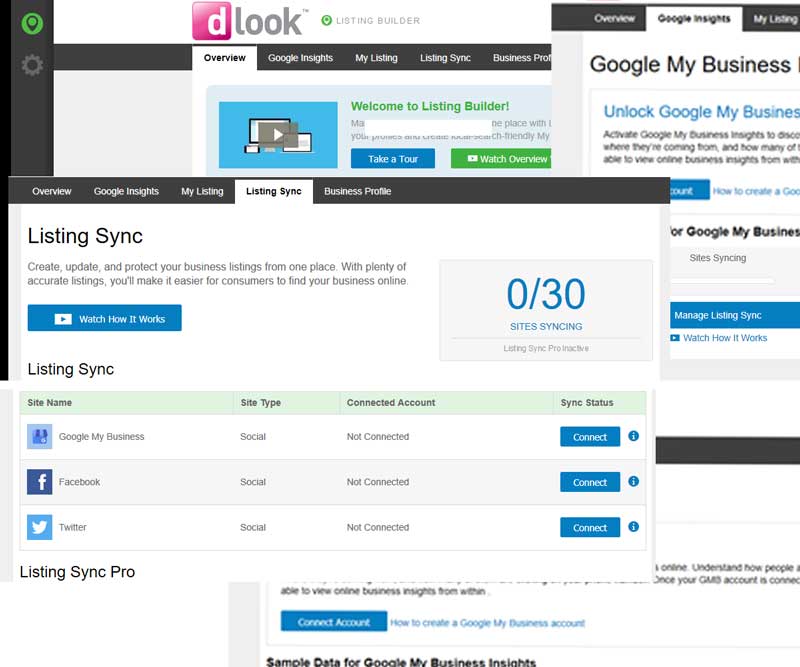800x667 pixels.
Task: Open settings via the gear sidebar icon
Action: click(32, 65)
